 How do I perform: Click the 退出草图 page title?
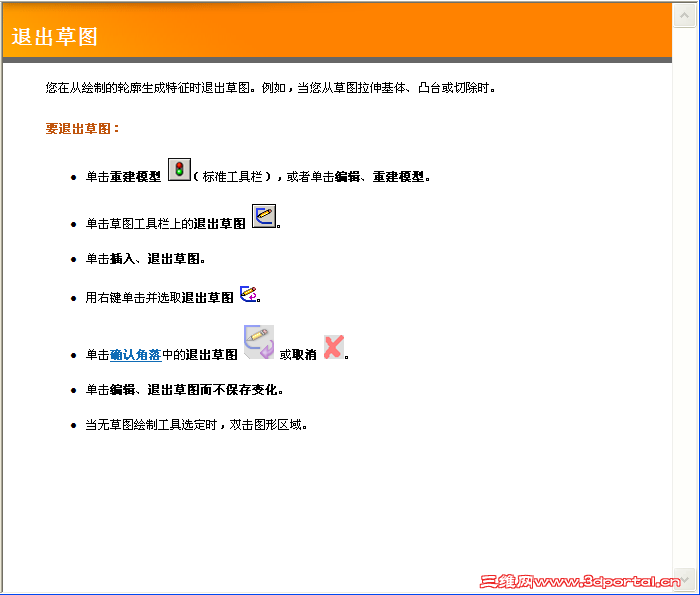[x=54, y=37]
